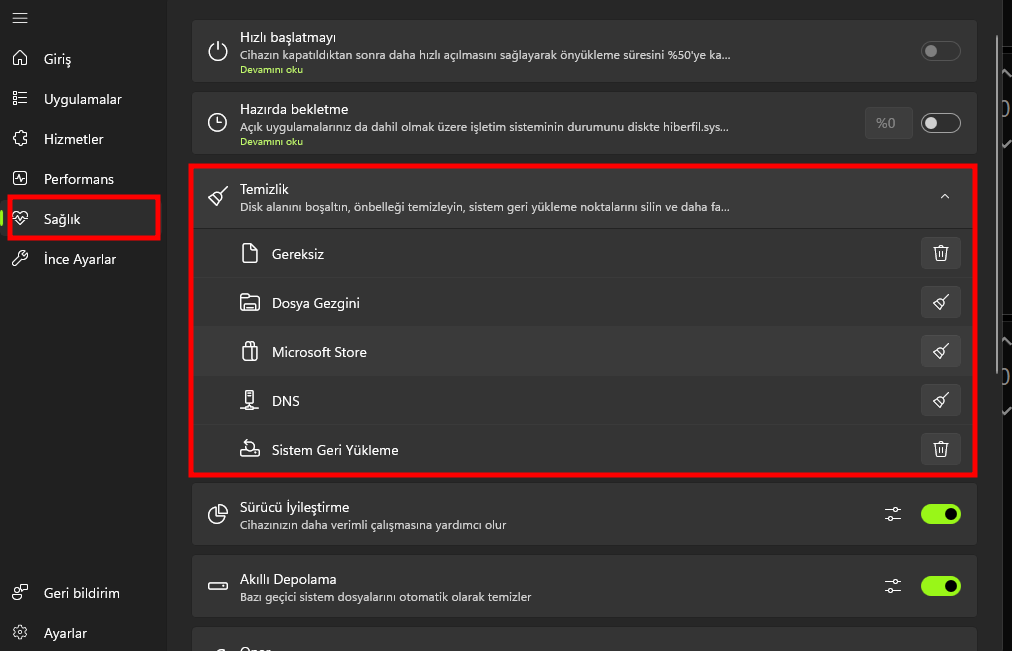This screenshot has width=1012, height=651.
Task: Open Akıllı Depolama options sliders icon
Action: pyautogui.click(x=893, y=586)
